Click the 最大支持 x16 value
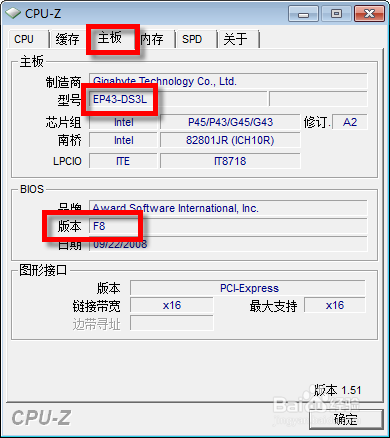This screenshot has width=390, height=438. pos(335,305)
